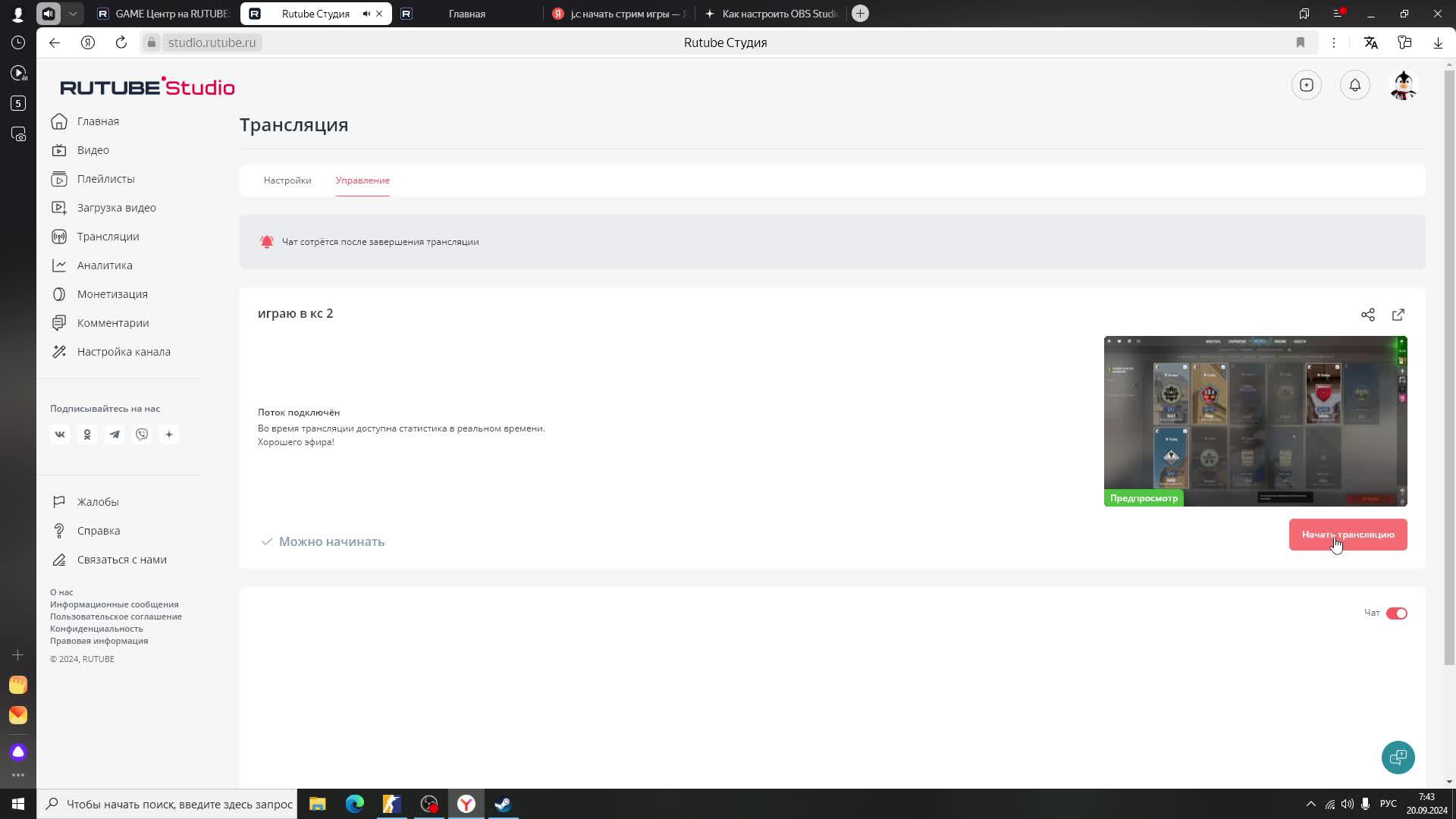Click the share icon for the stream
This screenshot has width=1456, height=819.
click(1367, 315)
